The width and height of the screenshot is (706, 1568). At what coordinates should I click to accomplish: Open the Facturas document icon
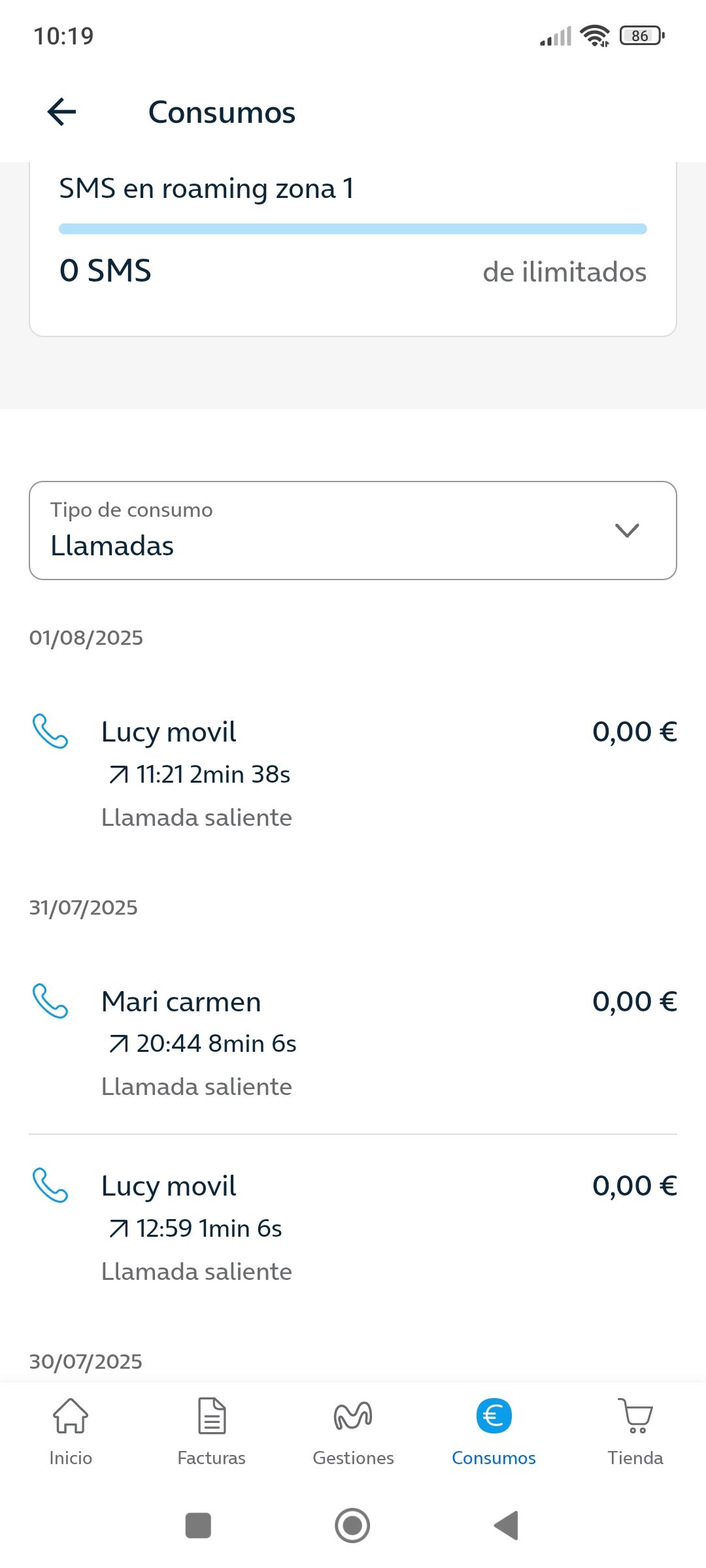coord(212,1415)
